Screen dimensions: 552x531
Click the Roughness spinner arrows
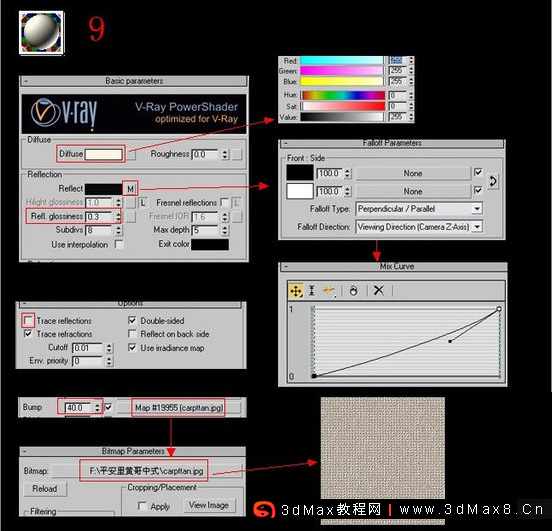(x=225, y=154)
